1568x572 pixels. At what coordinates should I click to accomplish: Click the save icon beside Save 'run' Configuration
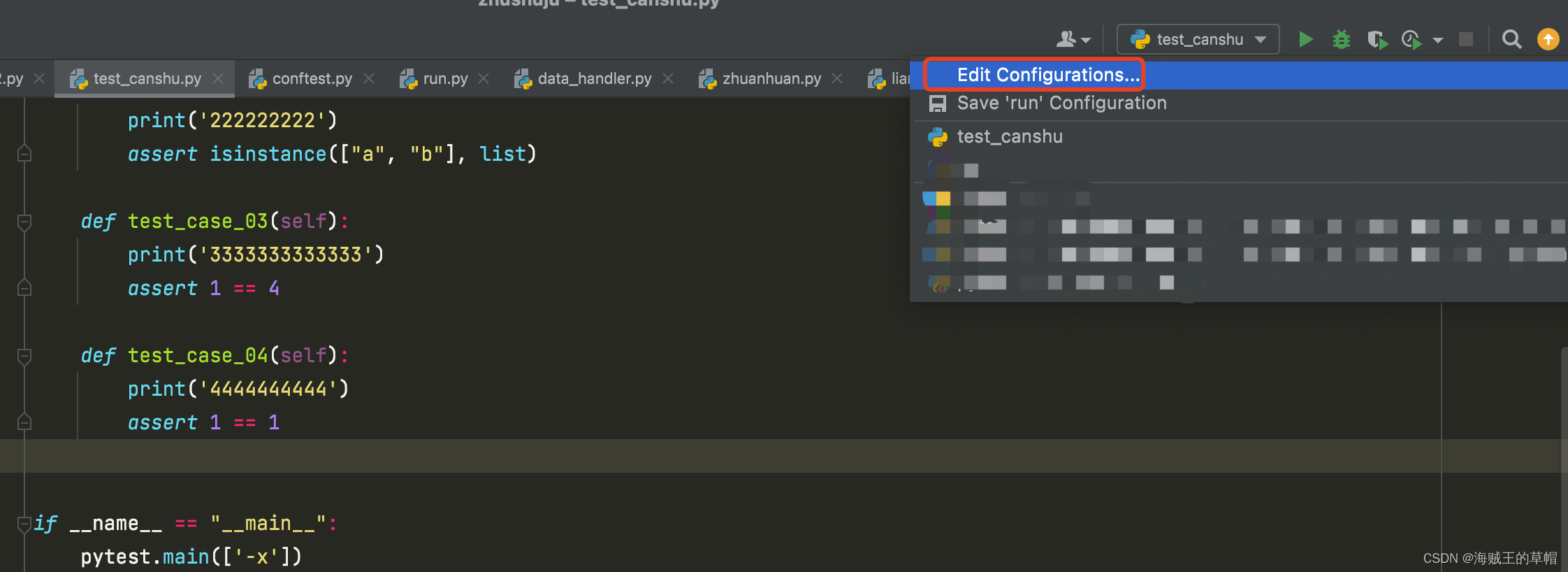938,103
